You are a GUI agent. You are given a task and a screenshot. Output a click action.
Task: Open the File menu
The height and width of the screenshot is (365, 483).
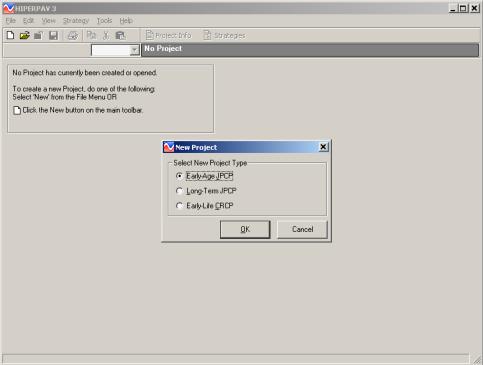(x=11, y=21)
